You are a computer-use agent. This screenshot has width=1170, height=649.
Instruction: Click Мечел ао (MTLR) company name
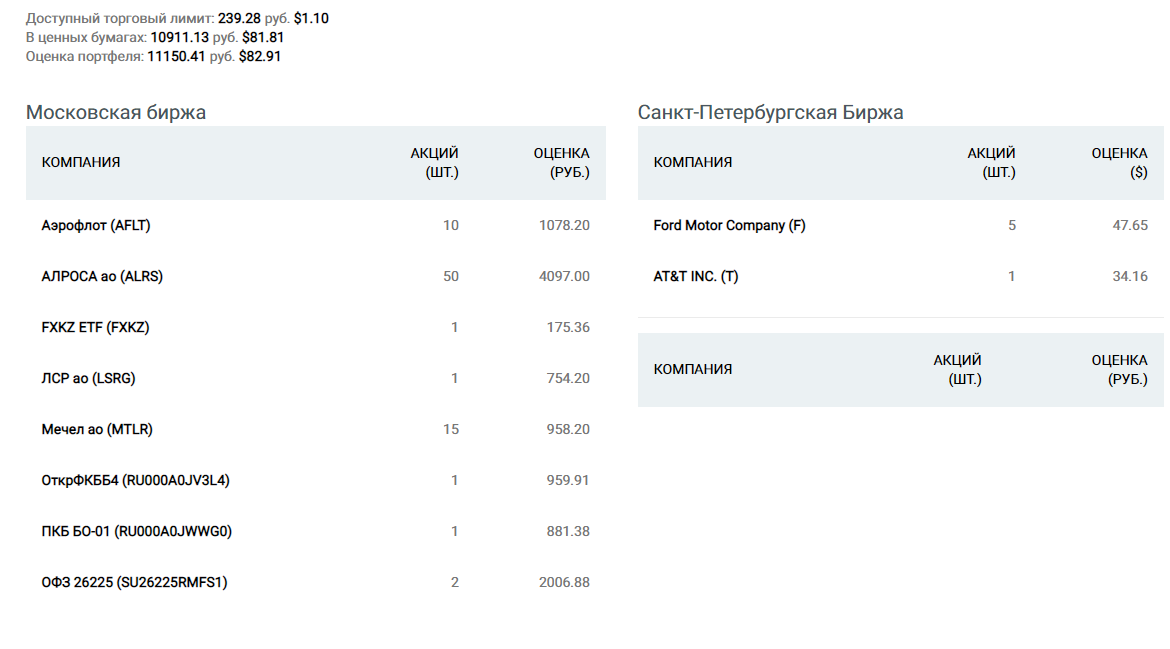click(x=97, y=430)
